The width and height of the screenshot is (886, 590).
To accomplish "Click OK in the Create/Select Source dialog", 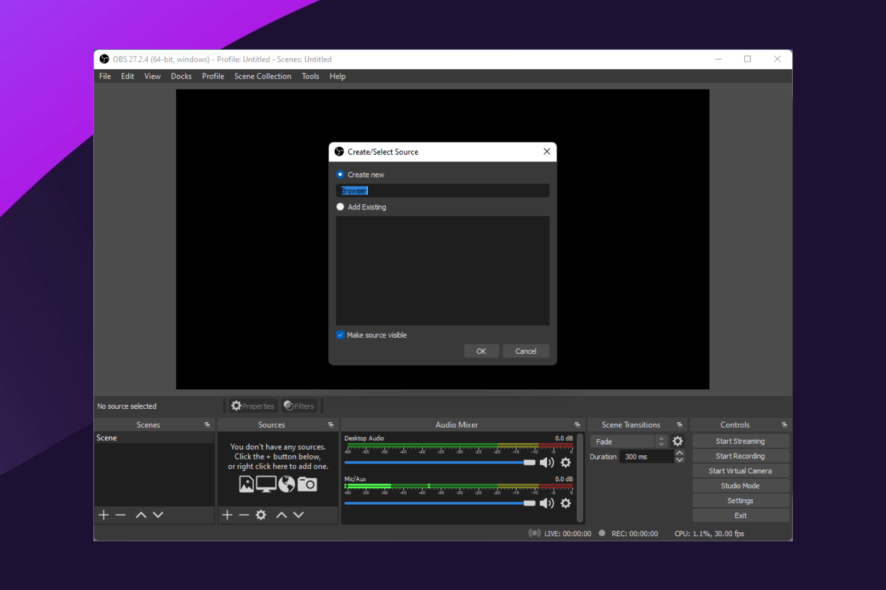I will [481, 351].
